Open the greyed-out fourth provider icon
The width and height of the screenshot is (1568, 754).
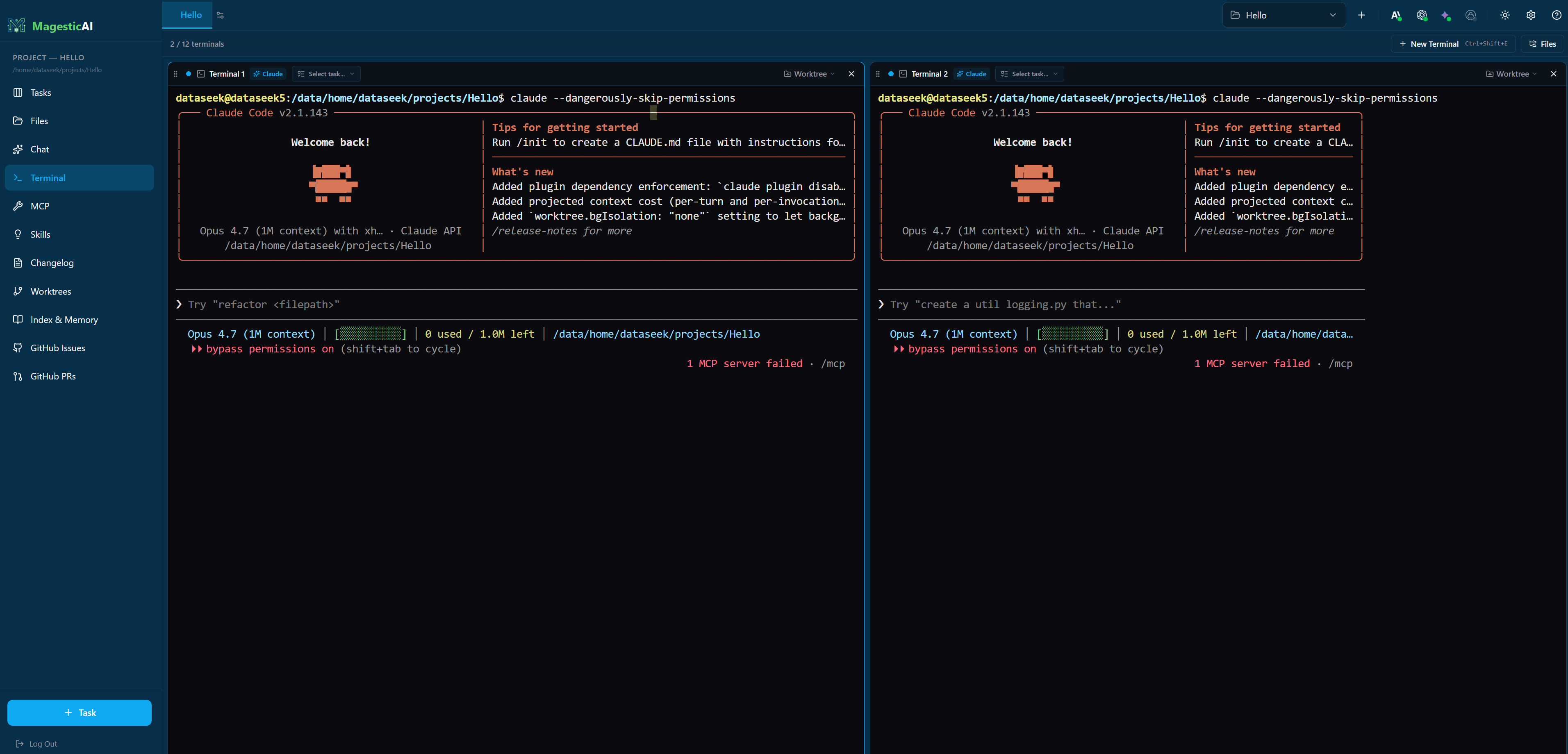click(x=1470, y=15)
